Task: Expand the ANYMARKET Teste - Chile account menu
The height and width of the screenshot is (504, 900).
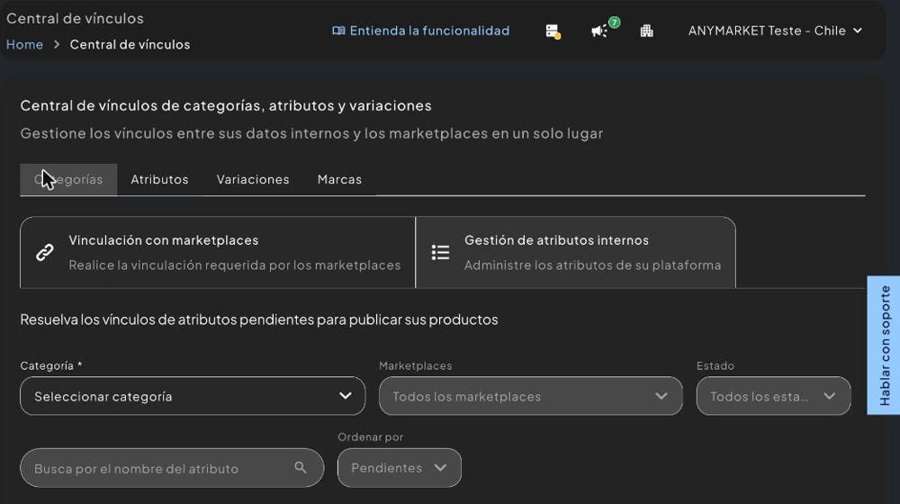Action: (775, 30)
